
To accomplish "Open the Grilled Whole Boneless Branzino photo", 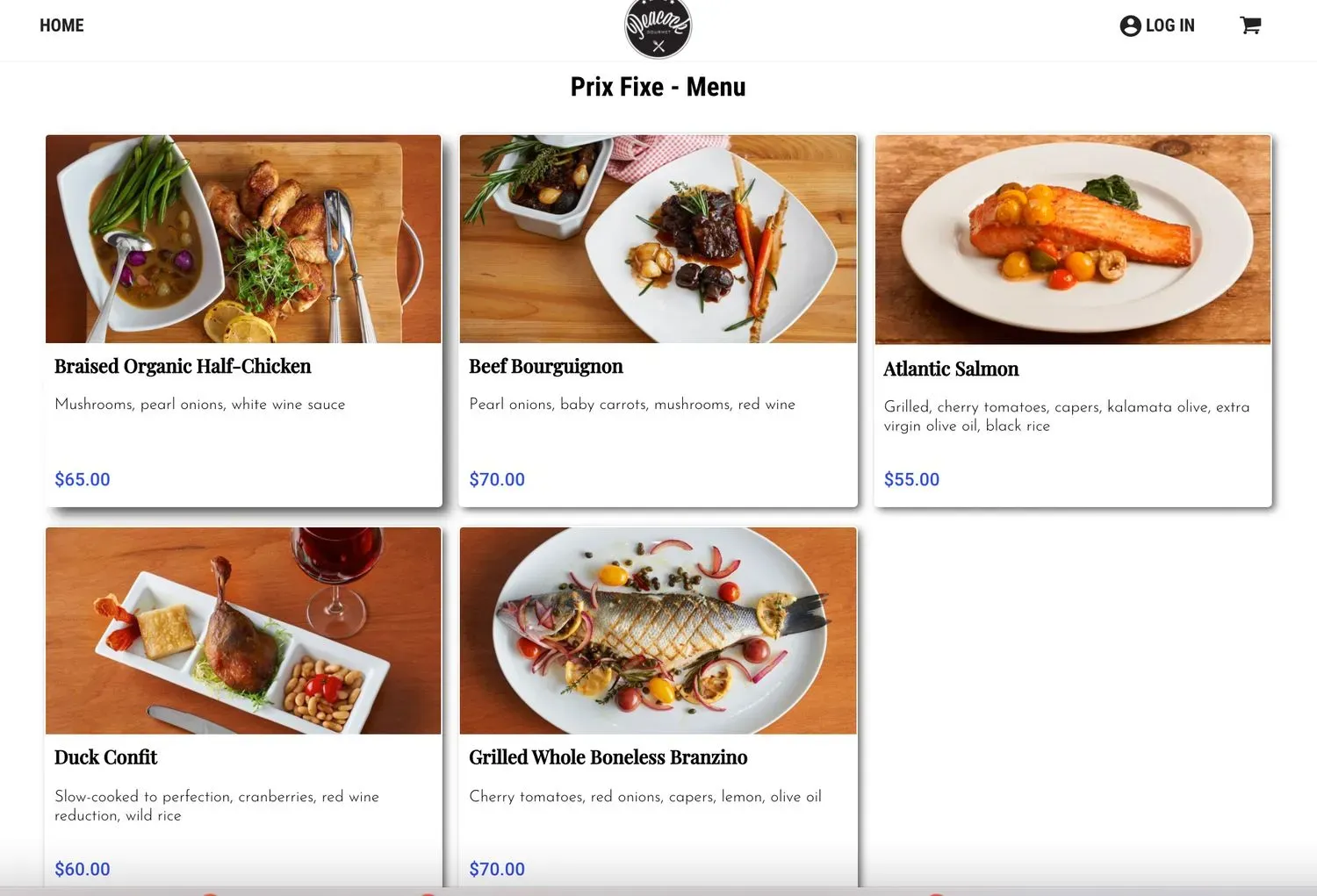I will [658, 631].
